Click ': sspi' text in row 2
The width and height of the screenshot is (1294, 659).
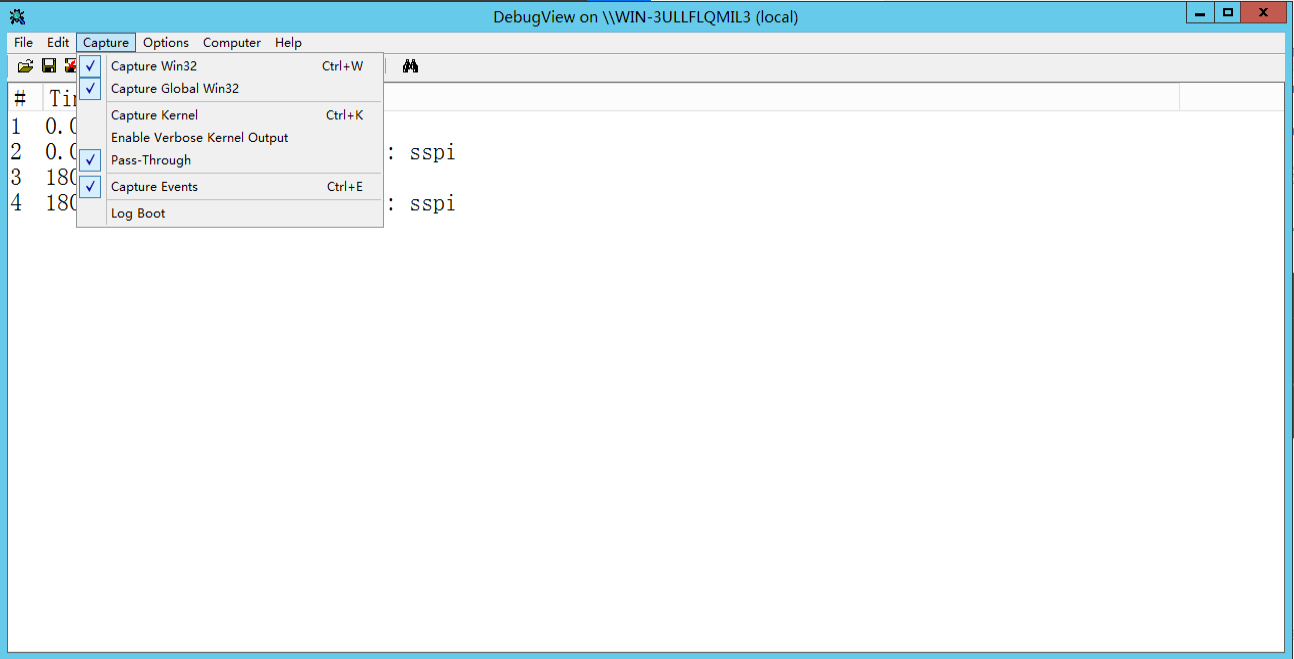(421, 153)
